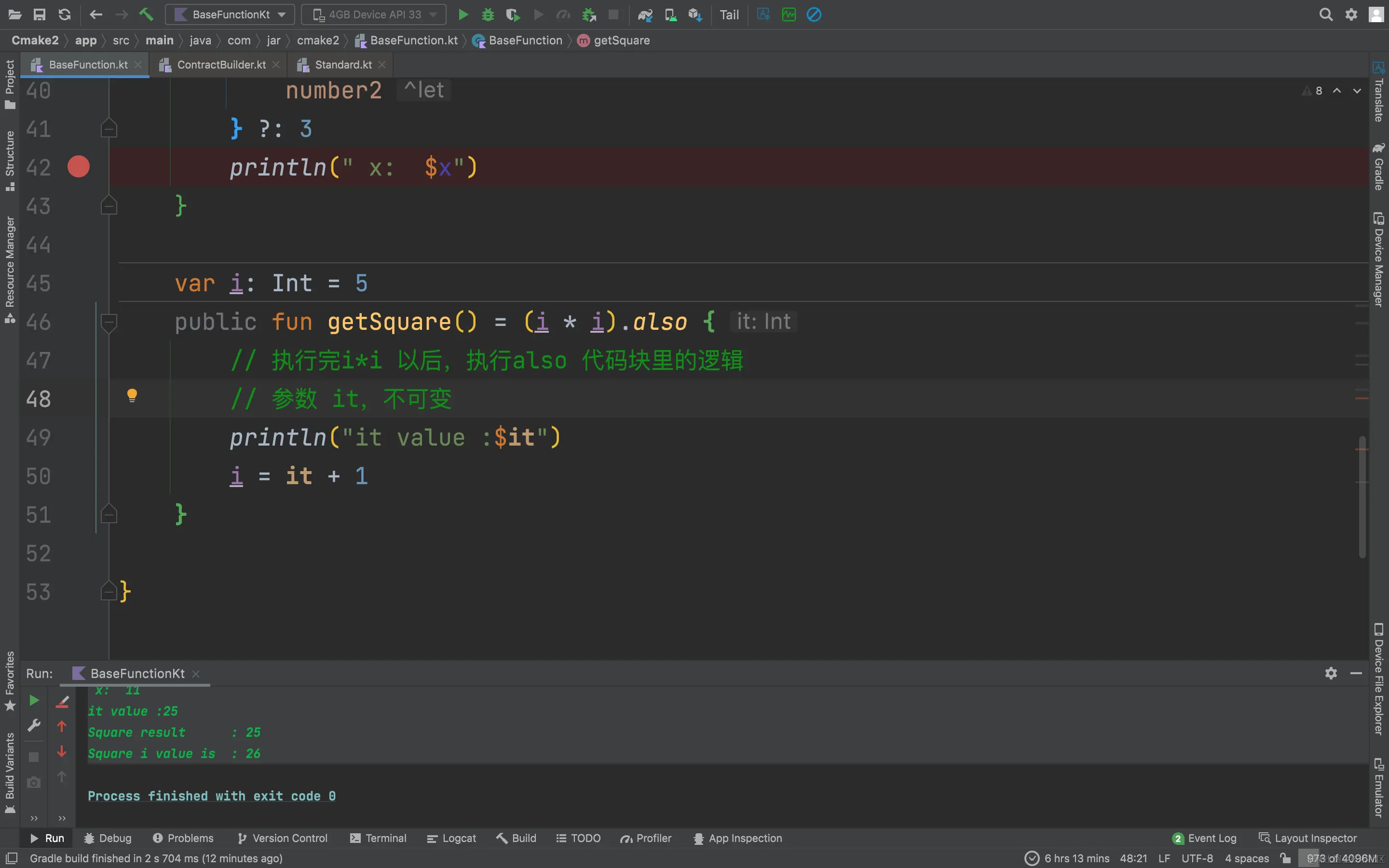This screenshot has width=1389, height=868.
Task: Click the Rerun icon in Run panel
Action: pos(34,700)
